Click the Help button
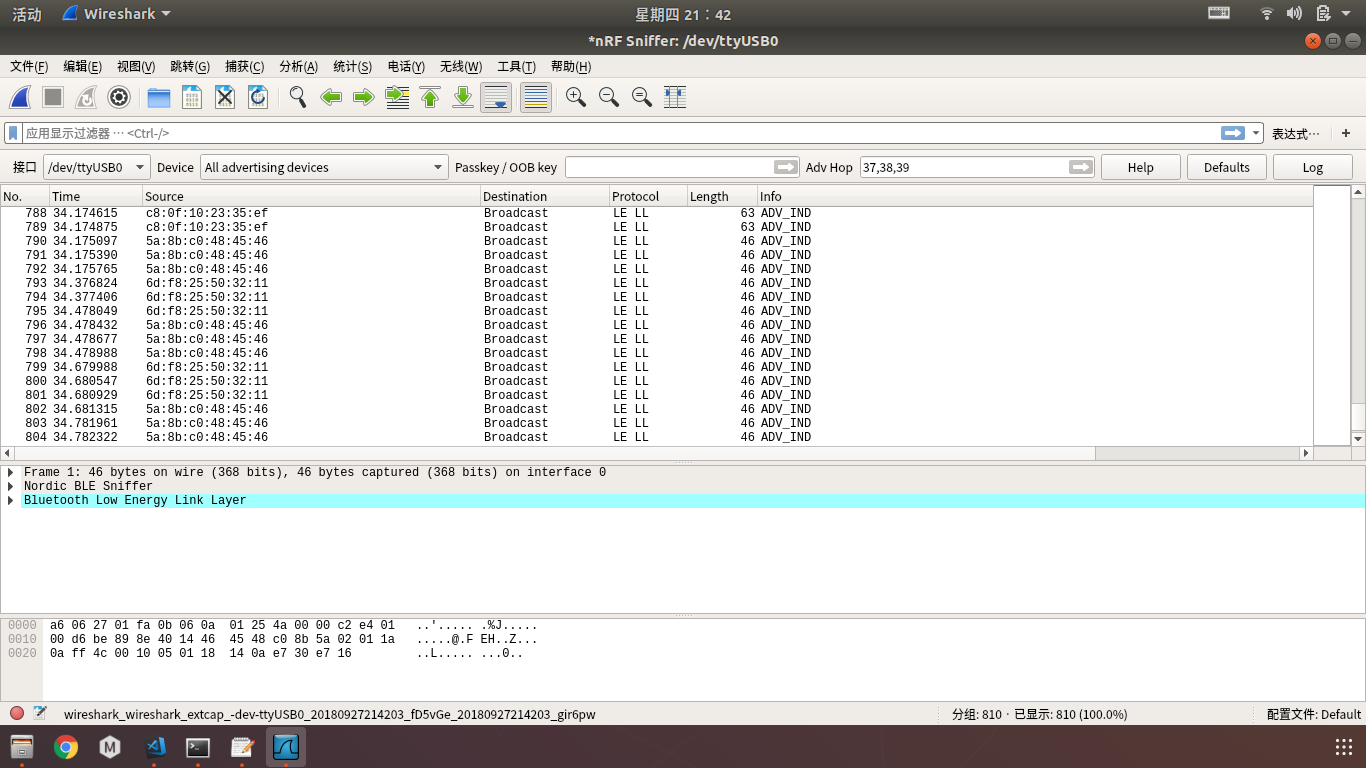The height and width of the screenshot is (768, 1366). [x=1141, y=167]
